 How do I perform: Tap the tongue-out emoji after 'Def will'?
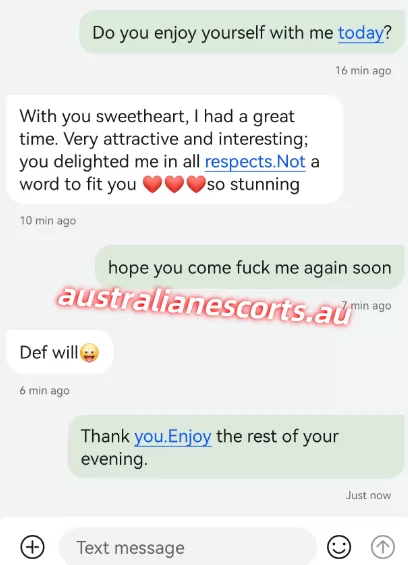click(x=89, y=352)
